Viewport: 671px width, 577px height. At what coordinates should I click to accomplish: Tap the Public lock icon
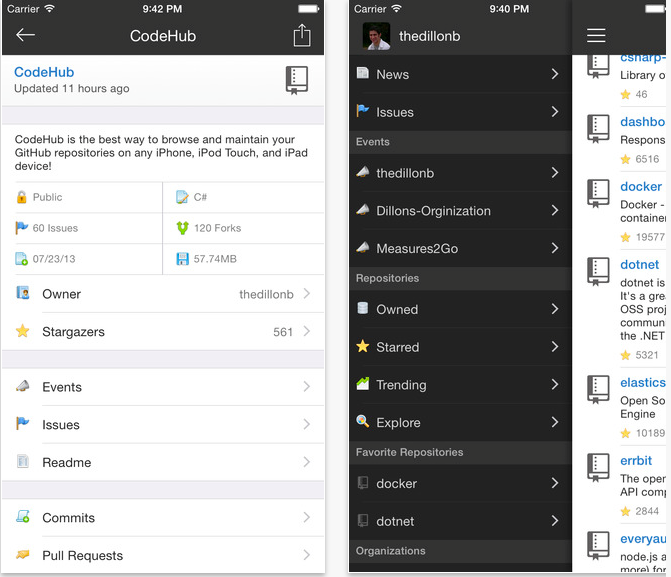[21, 197]
